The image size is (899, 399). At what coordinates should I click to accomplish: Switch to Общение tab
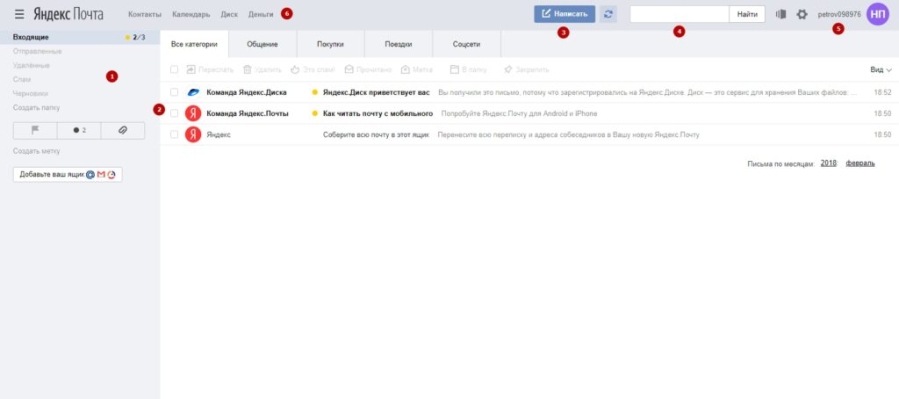[263, 44]
